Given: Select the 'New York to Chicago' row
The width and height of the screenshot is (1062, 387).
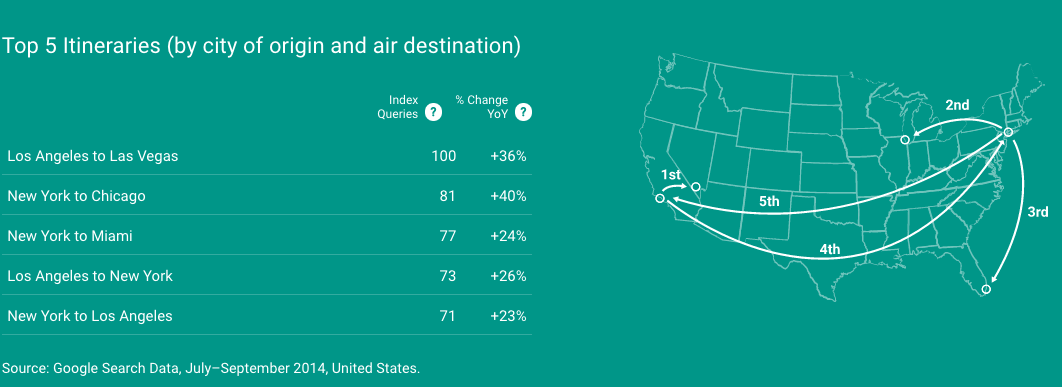Looking at the screenshot, I should pyautogui.click(x=266, y=196).
